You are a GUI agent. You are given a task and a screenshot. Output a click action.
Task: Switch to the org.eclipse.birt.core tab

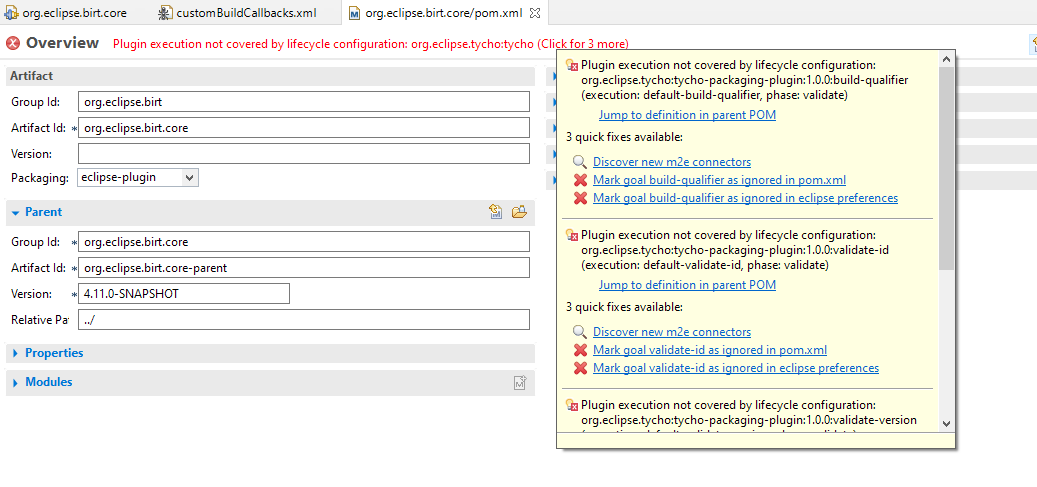point(73,13)
